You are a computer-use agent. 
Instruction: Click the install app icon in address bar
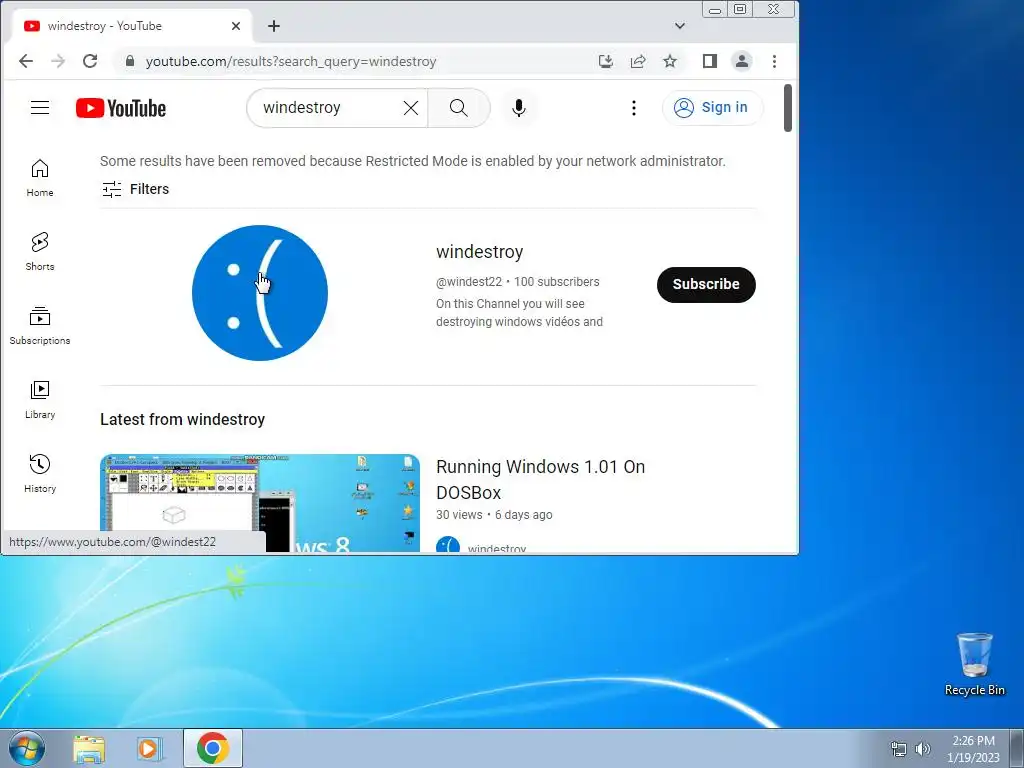(606, 61)
